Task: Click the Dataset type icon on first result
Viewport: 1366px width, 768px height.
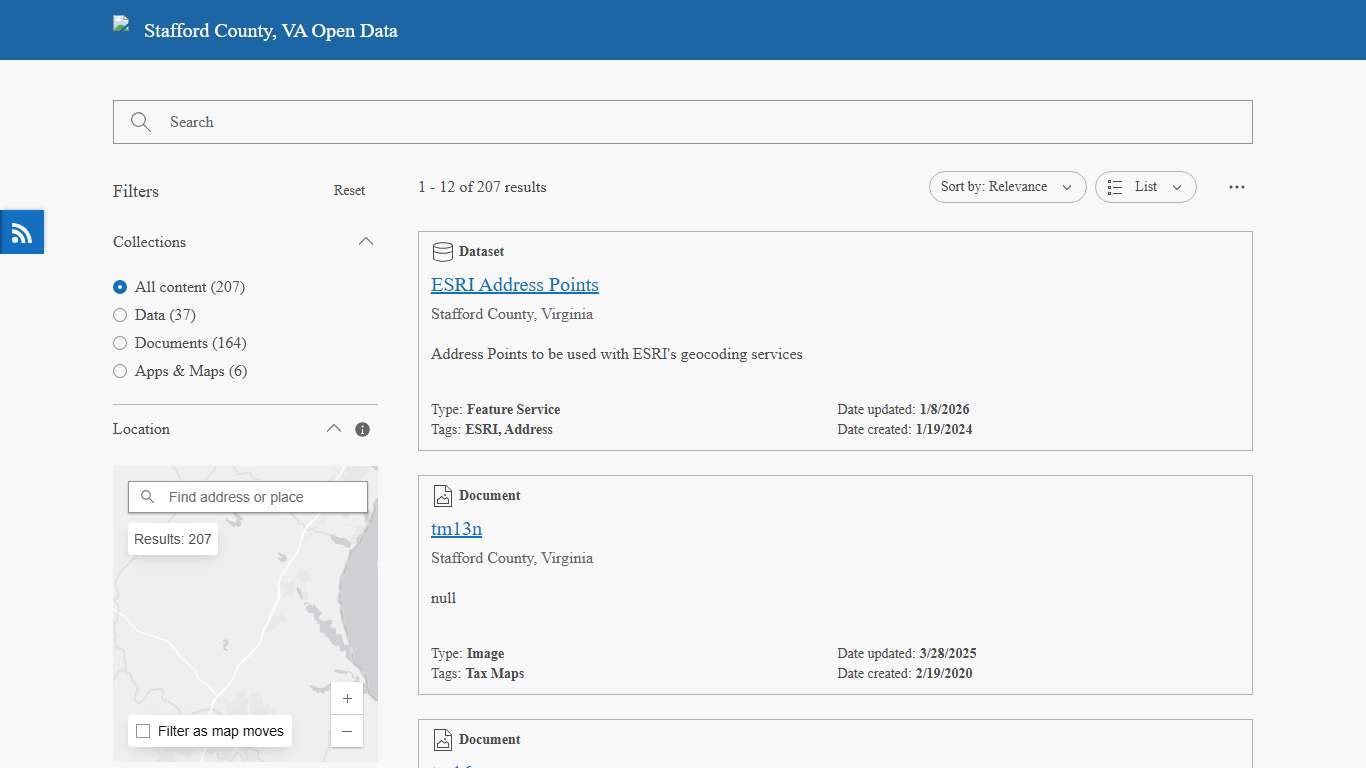Action: pyautogui.click(x=442, y=252)
